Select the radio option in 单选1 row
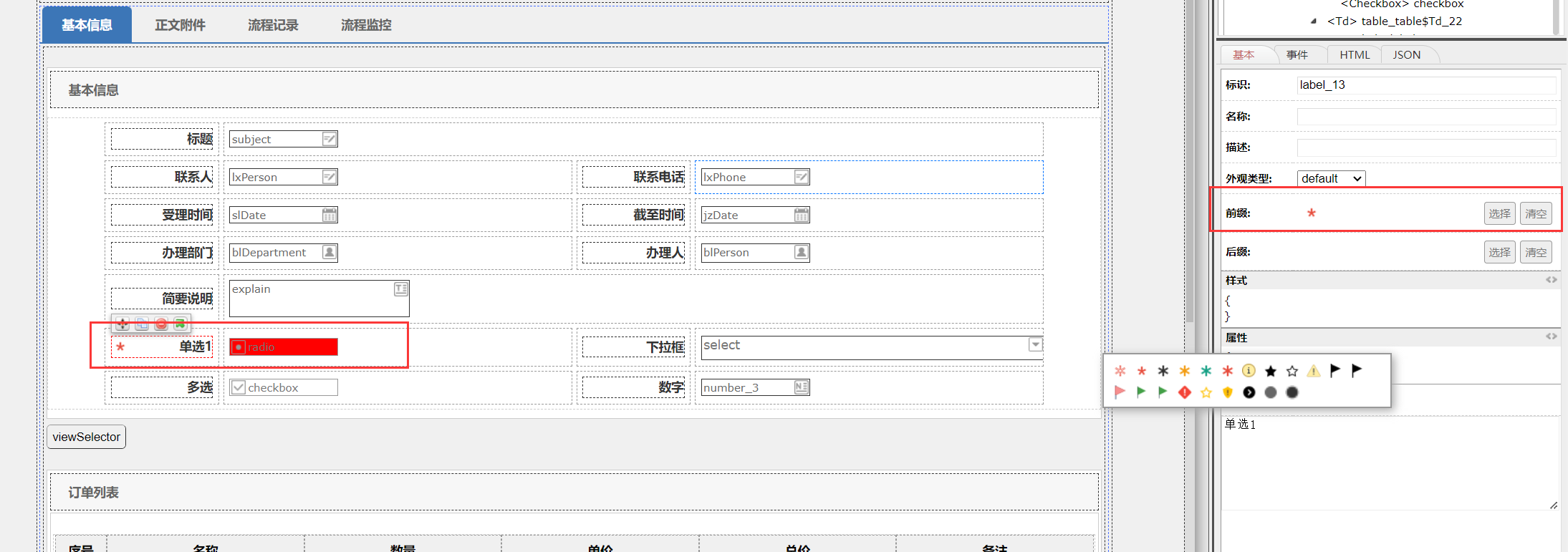Screen dimensions: 1568x552 pos(239,347)
